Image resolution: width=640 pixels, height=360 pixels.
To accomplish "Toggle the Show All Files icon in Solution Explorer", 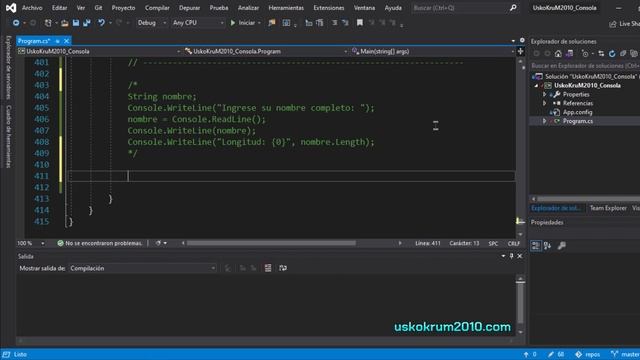I will point(633,54).
